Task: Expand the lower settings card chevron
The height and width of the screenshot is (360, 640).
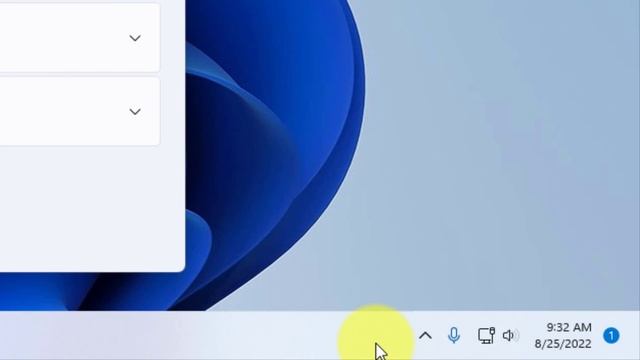Action: point(135,111)
